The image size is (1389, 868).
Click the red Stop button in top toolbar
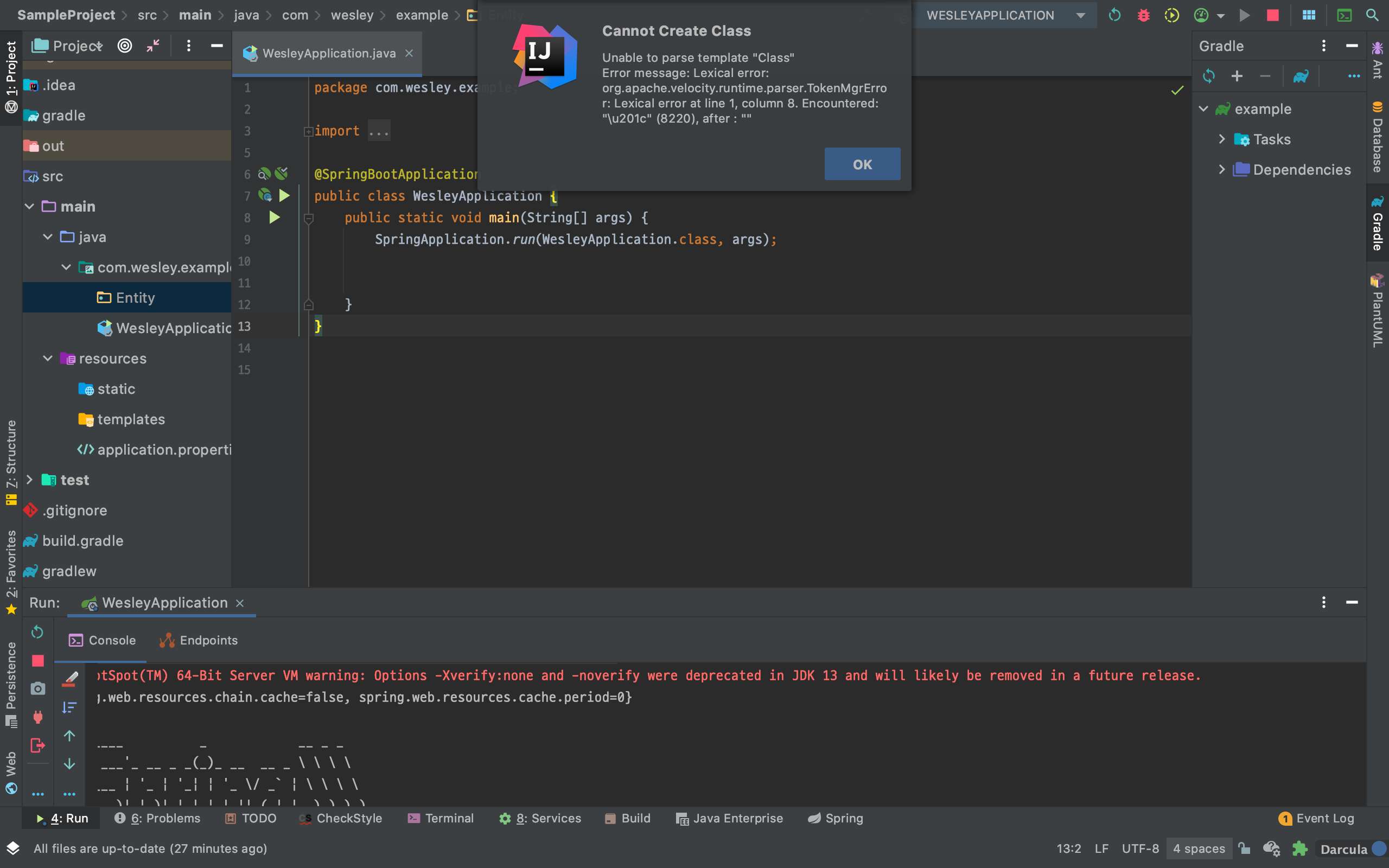click(x=1272, y=15)
